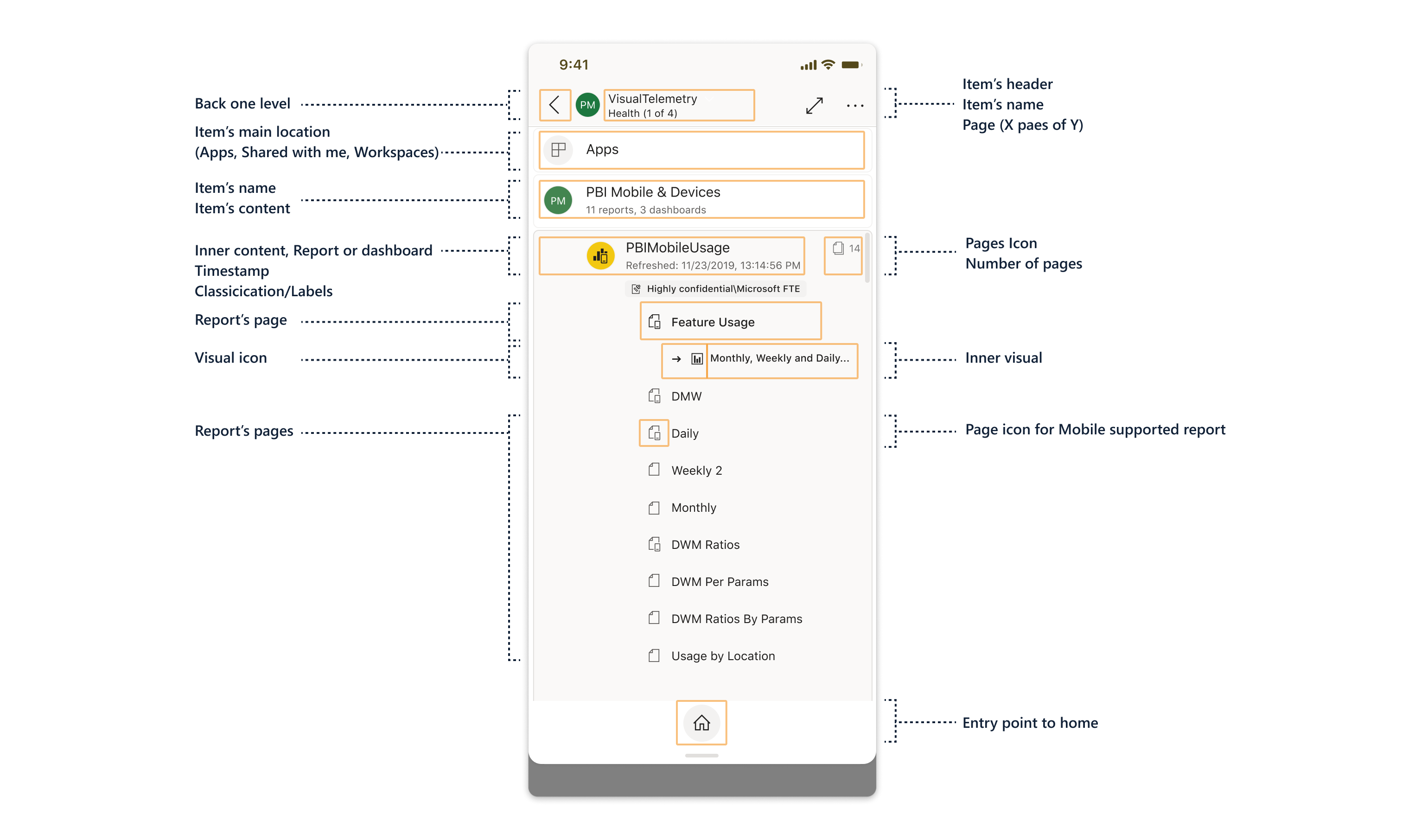The image size is (1402, 840).
Task: Open the DWM Per Params page
Action: pos(720,582)
